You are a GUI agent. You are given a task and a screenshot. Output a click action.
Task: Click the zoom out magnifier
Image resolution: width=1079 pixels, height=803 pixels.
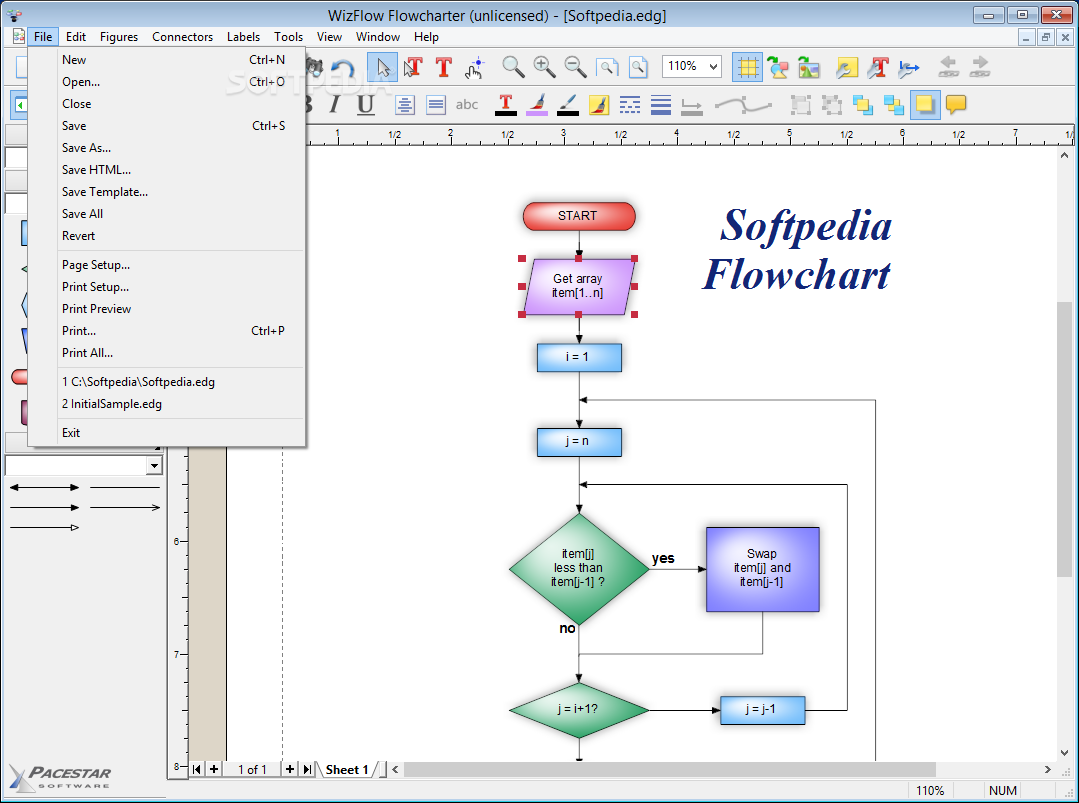(x=575, y=67)
